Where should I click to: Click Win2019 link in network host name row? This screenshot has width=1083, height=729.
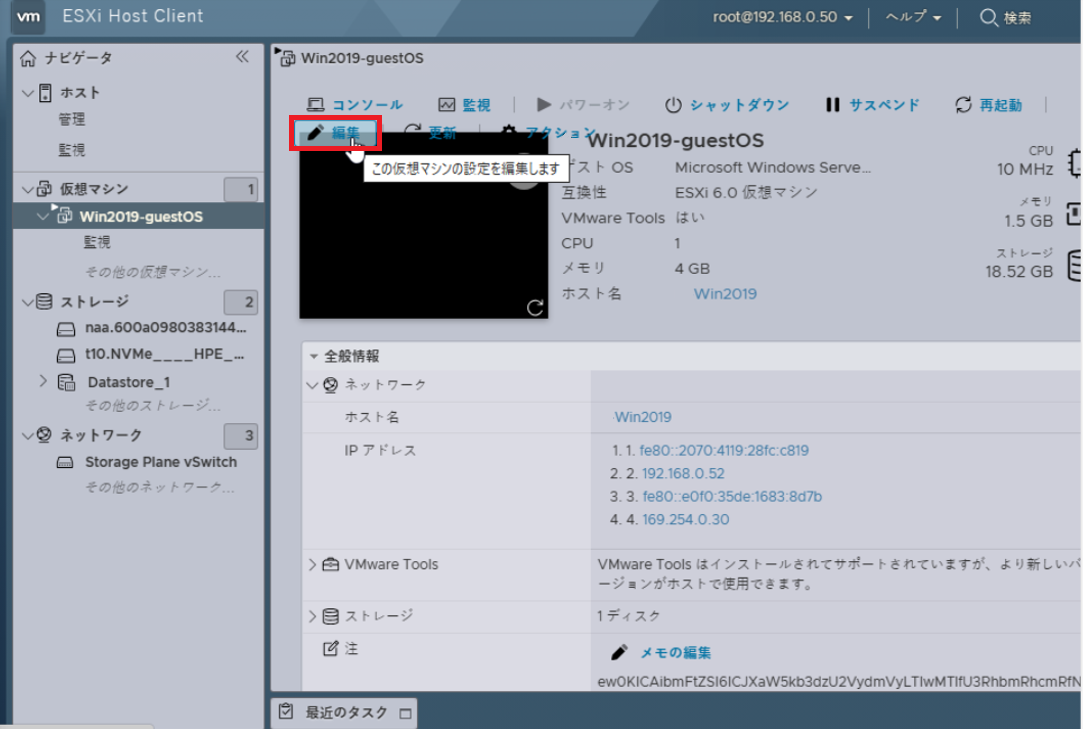point(643,417)
